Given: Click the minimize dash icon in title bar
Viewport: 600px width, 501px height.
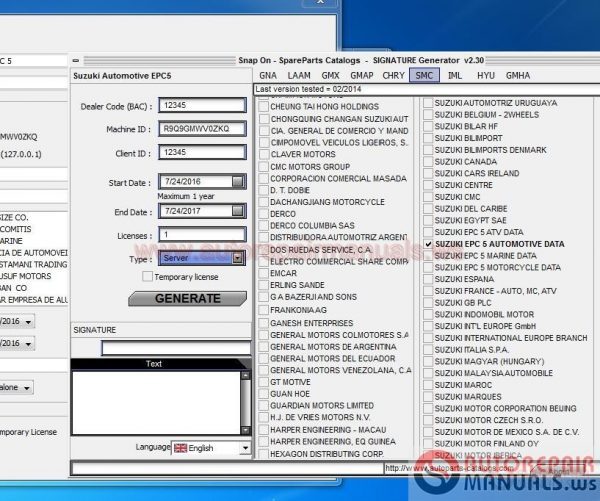Looking at the screenshot, I should 75,60.
